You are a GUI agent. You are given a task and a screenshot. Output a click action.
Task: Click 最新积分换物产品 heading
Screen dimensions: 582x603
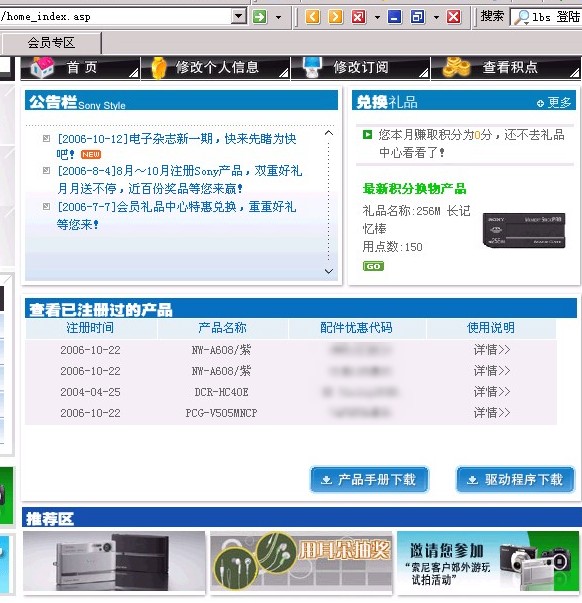(x=415, y=189)
